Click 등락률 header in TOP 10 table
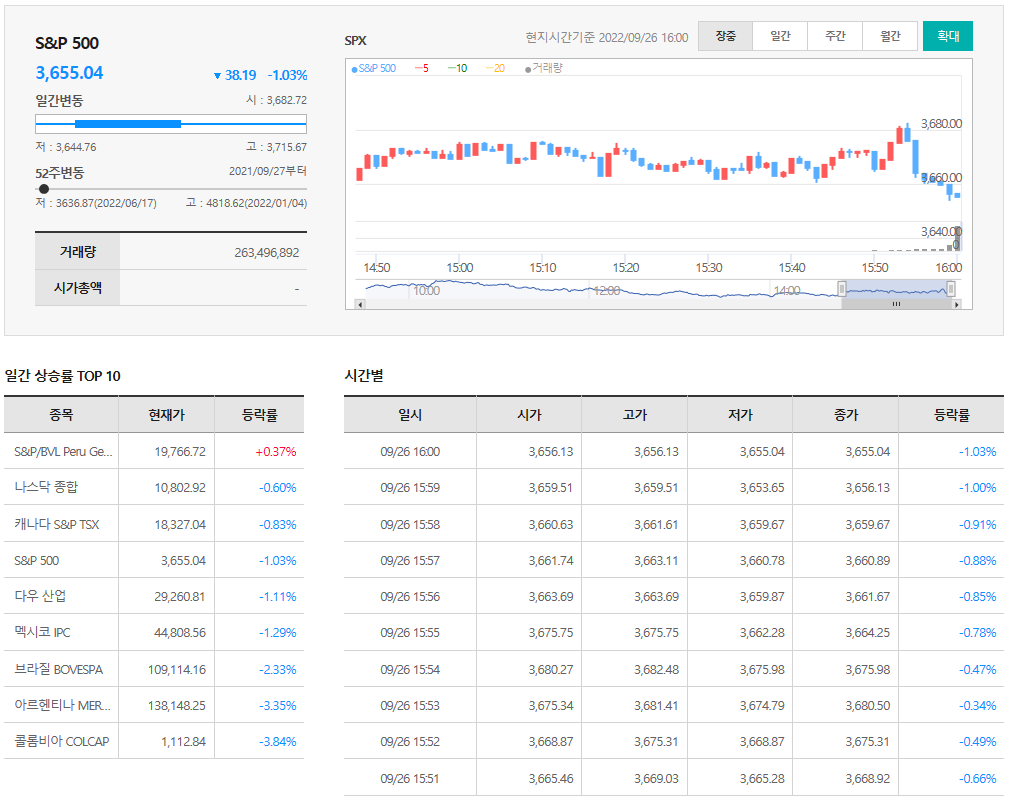Image resolution: width=1011 pixels, height=805 pixels. [259, 415]
